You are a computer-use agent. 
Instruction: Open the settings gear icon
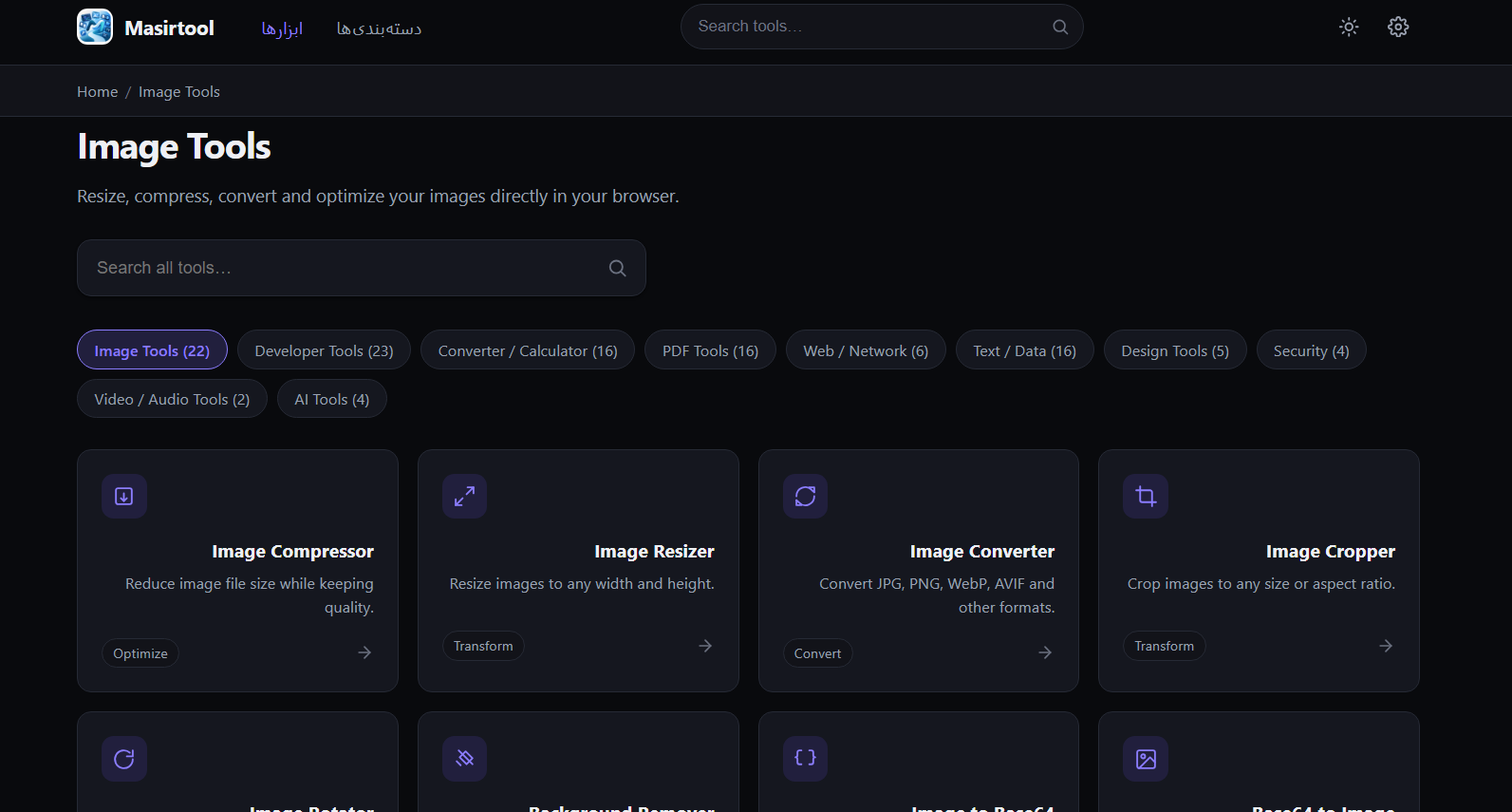click(1398, 27)
